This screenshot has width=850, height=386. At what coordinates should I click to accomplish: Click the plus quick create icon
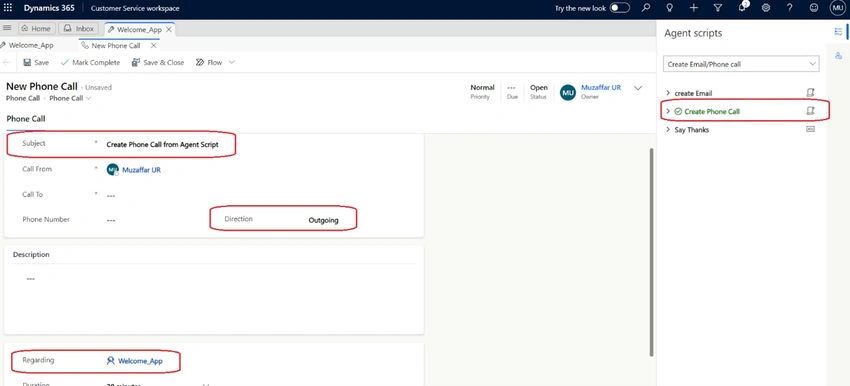[693, 8]
